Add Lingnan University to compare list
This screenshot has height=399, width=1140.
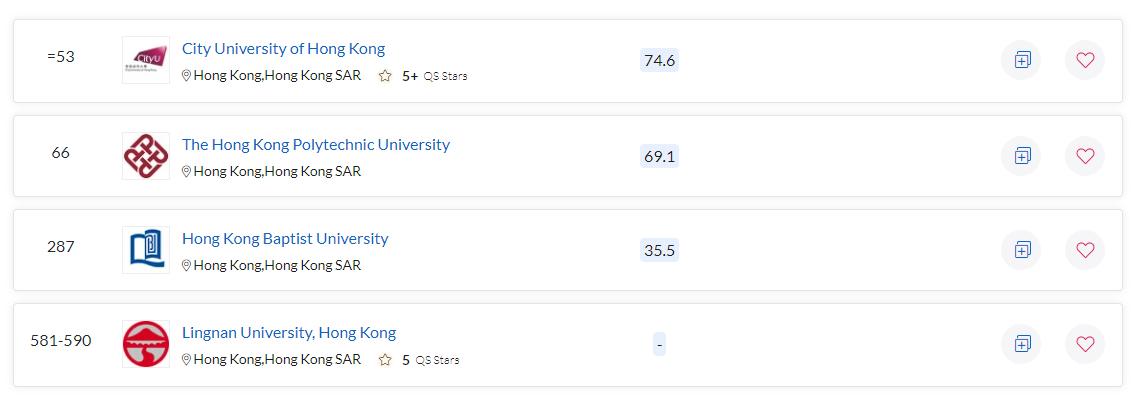click(1021, 344)
